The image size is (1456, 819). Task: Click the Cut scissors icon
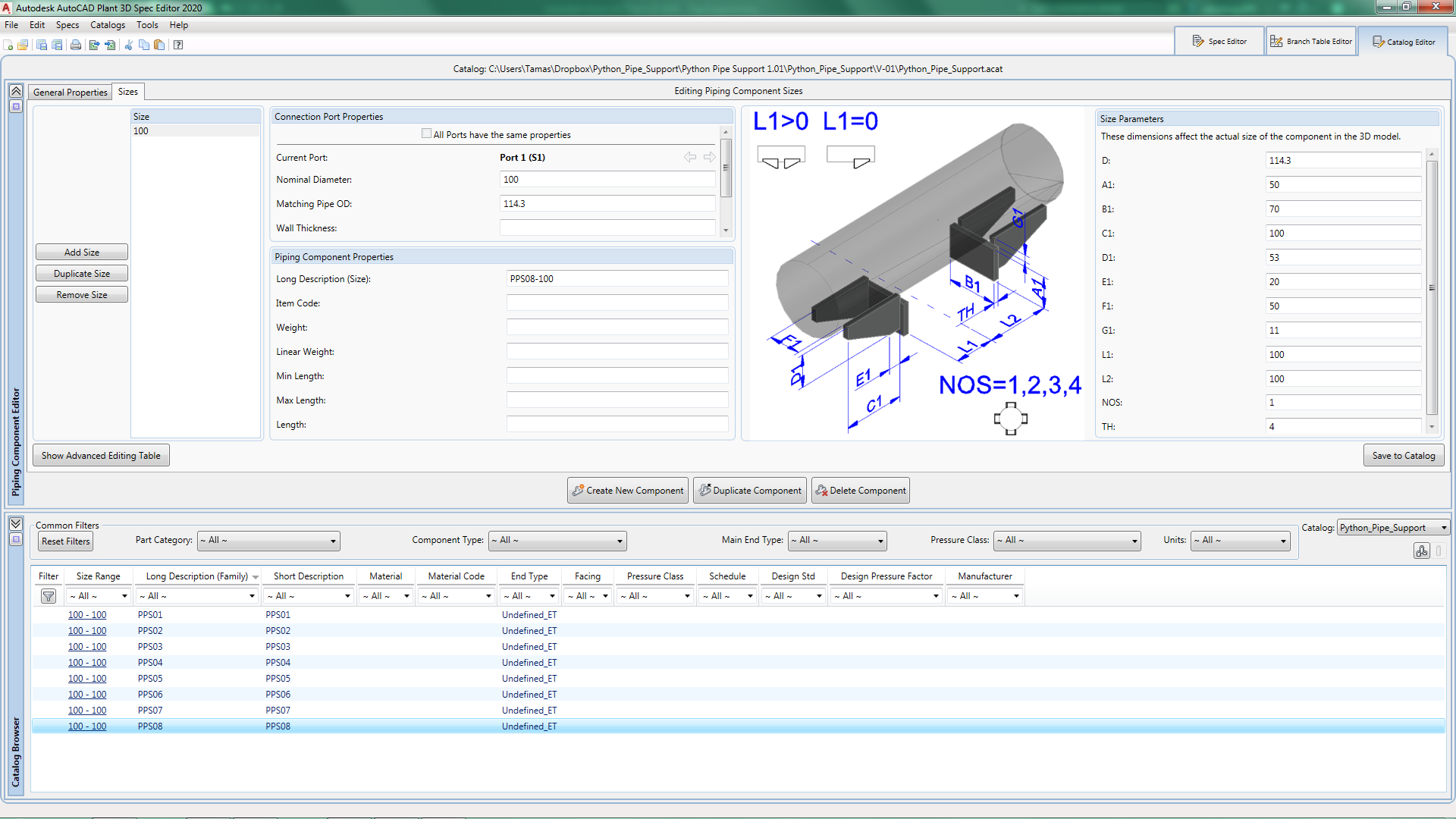[128, 45]
